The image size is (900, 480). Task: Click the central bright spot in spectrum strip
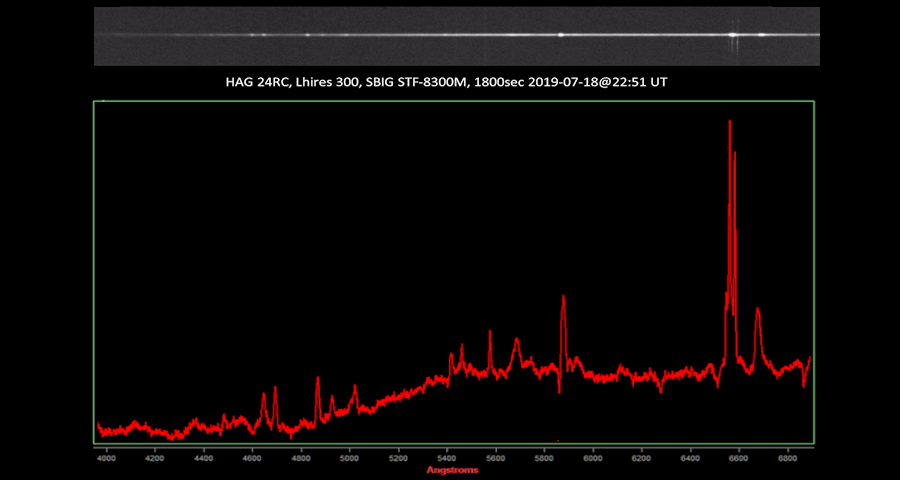pos(561,34)
